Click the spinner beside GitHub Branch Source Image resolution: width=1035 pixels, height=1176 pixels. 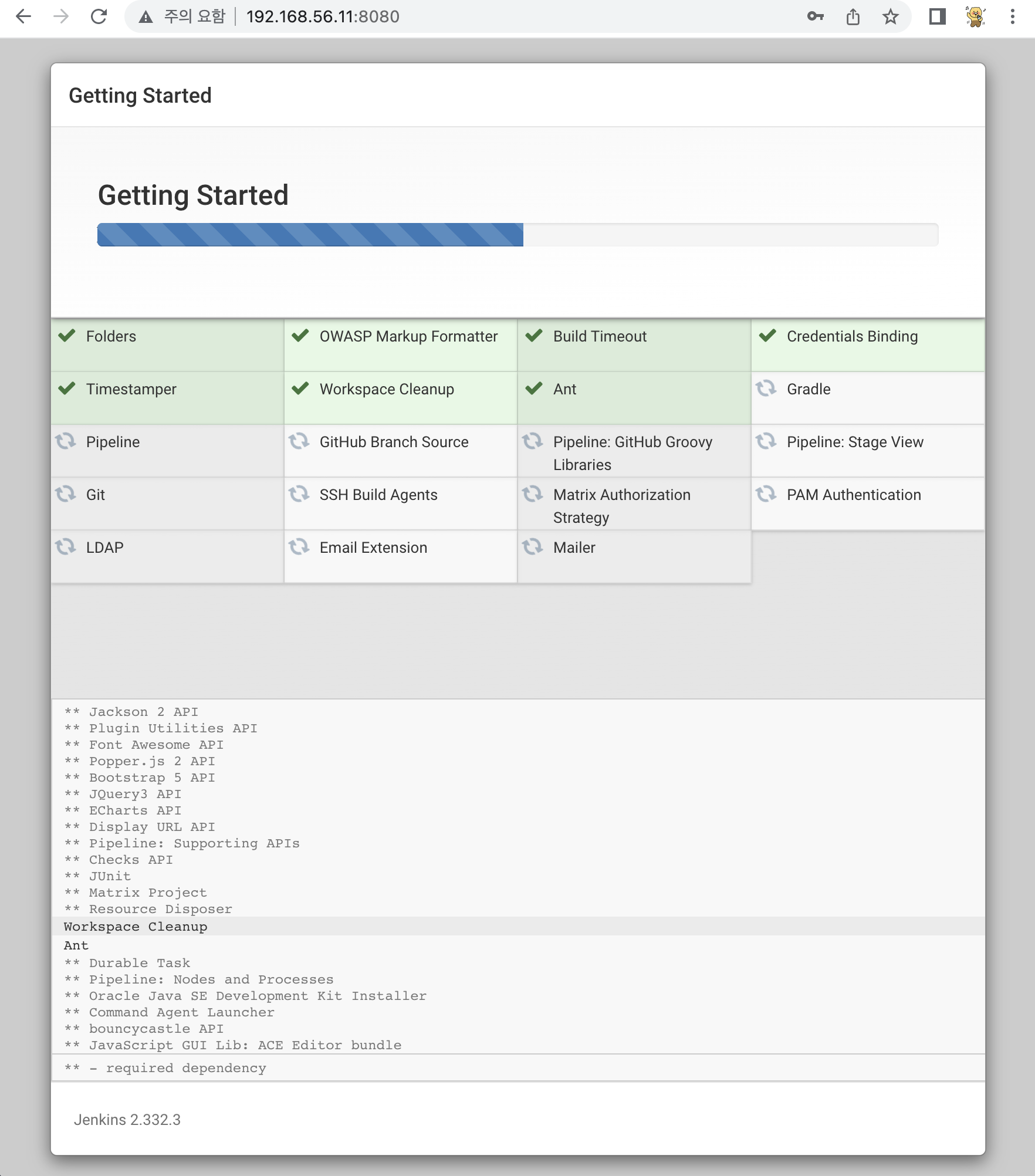coord(299,441)
